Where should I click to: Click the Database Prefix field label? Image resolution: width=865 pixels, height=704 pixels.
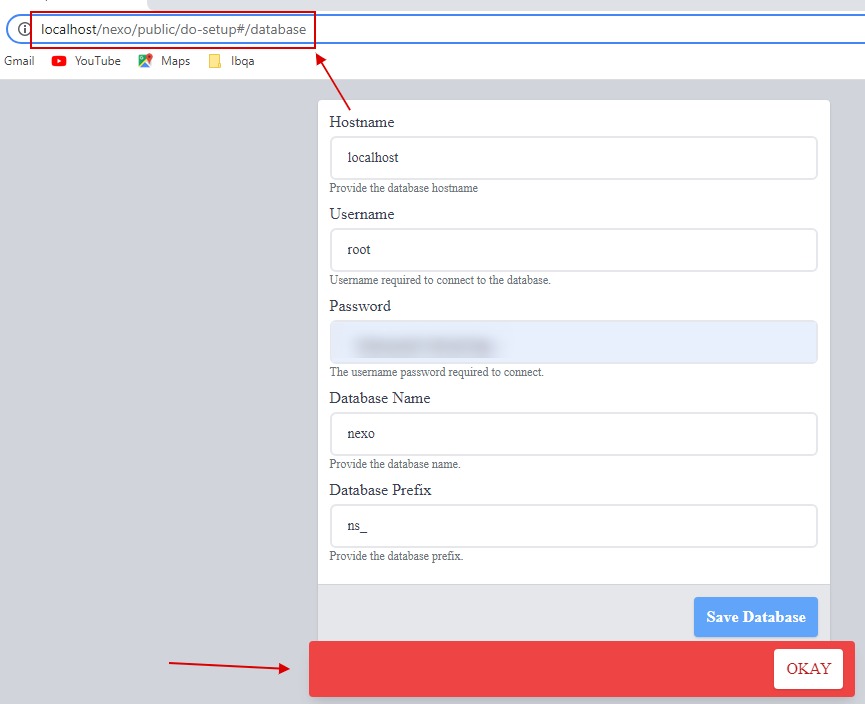(x=380, y=490)
